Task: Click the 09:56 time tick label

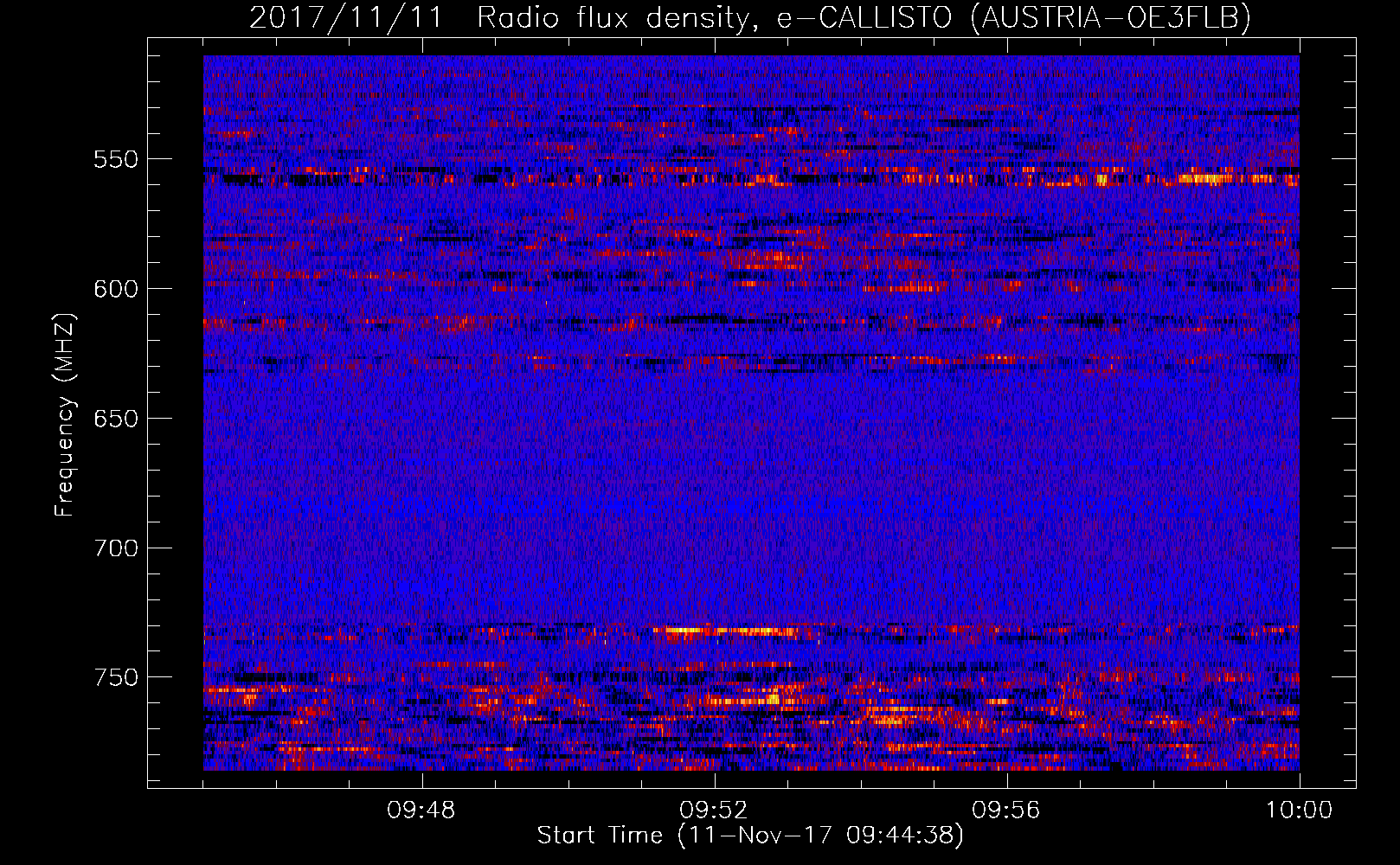Action: [x=1006, y=811]
